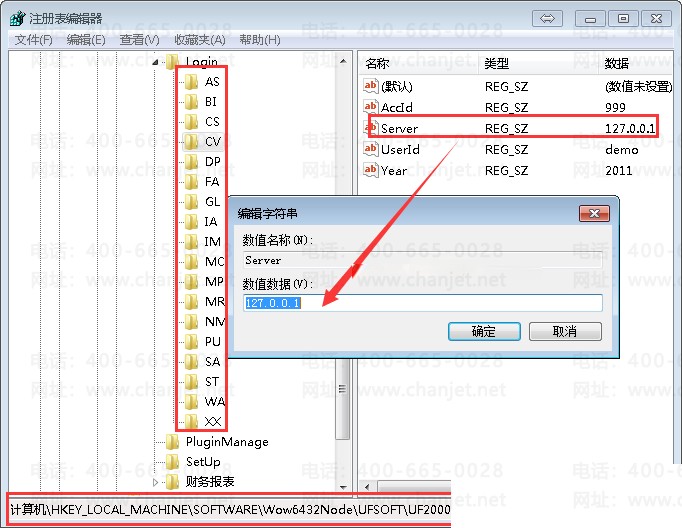Select the PU folder icon
This screenshot has width=682, height=528.
tap(191, 341)
